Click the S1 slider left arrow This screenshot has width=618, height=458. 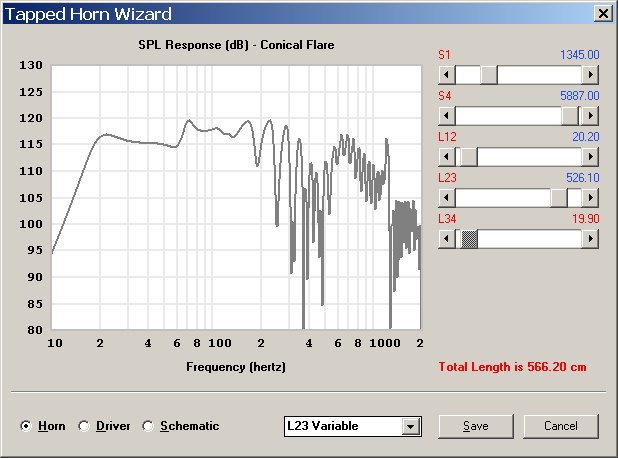pos(447,74)
